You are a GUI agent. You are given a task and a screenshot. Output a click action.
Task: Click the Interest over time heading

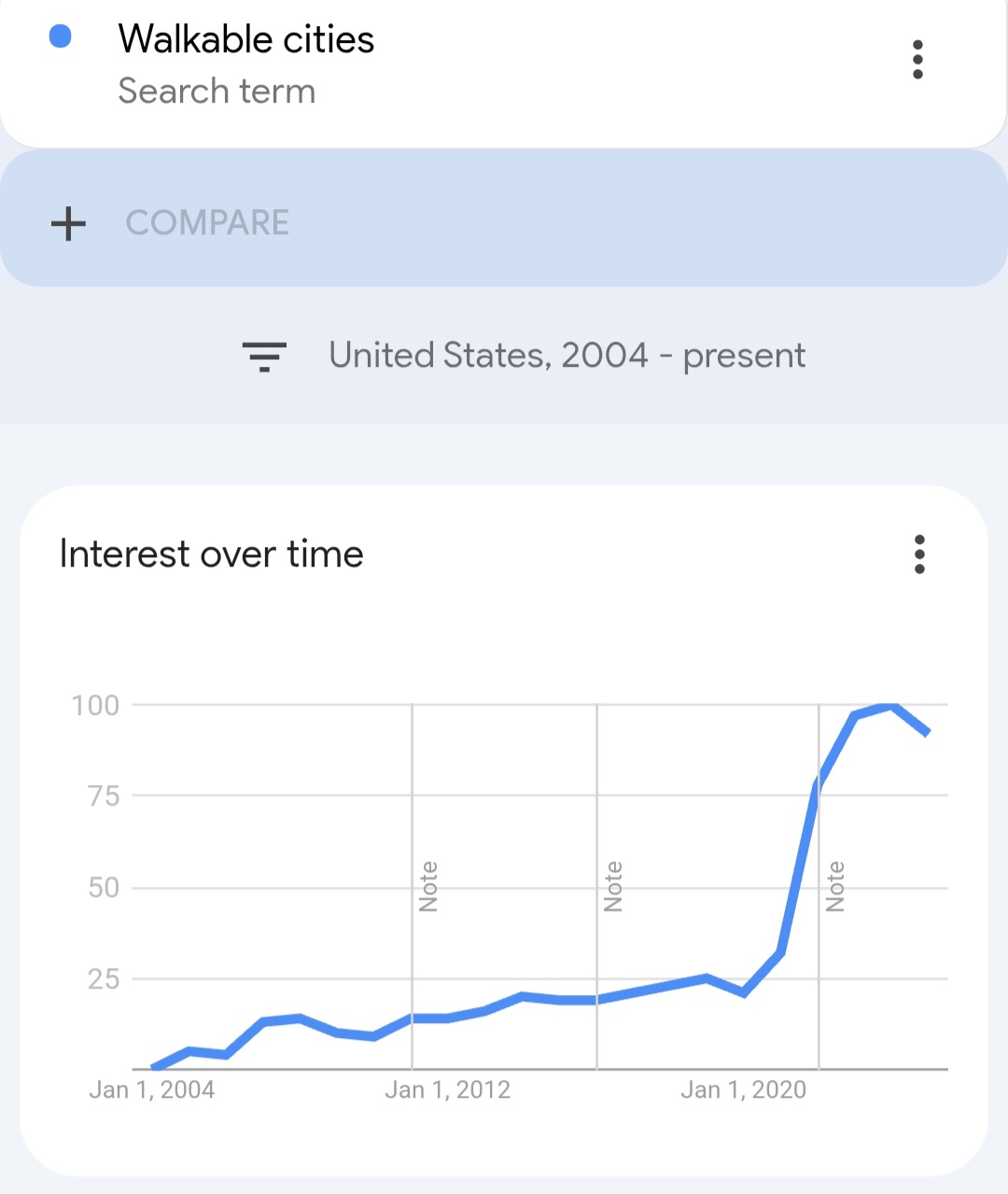pos(211,555)
